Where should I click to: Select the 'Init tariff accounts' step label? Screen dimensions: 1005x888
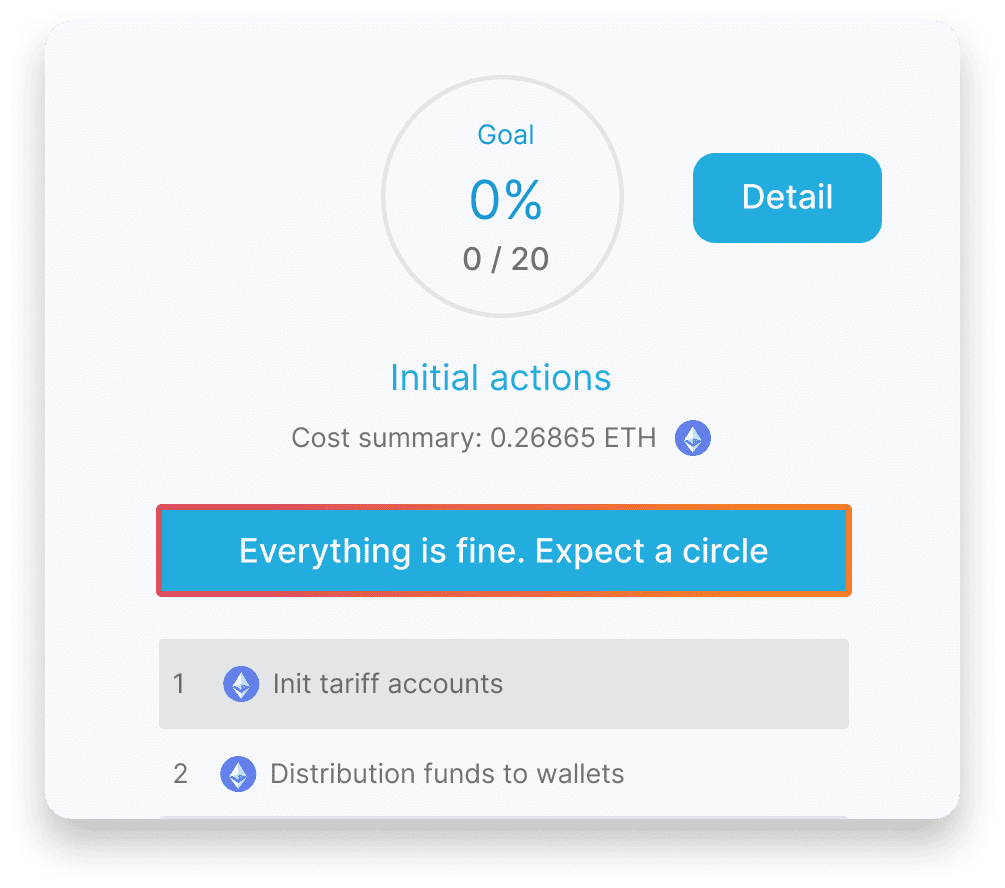[388, 684]
